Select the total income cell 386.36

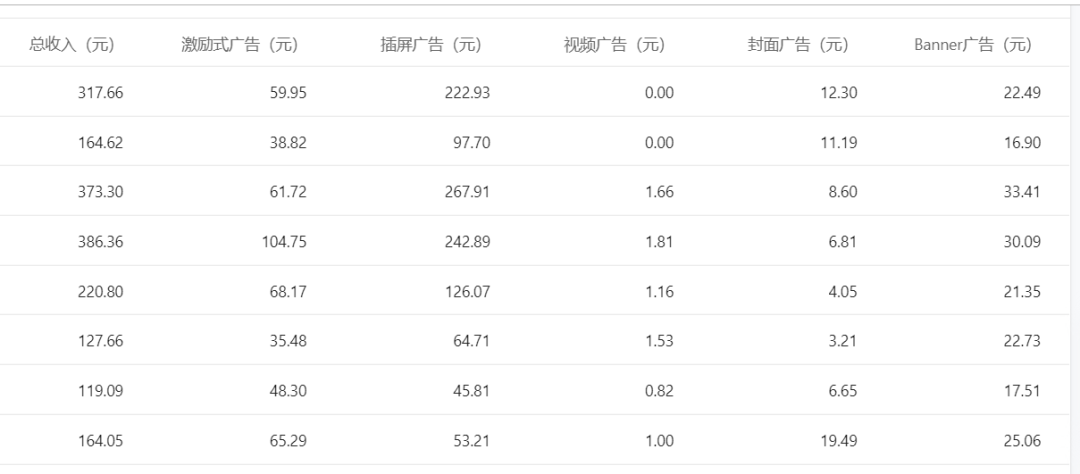pyautogui.click(x=101, y=242)
